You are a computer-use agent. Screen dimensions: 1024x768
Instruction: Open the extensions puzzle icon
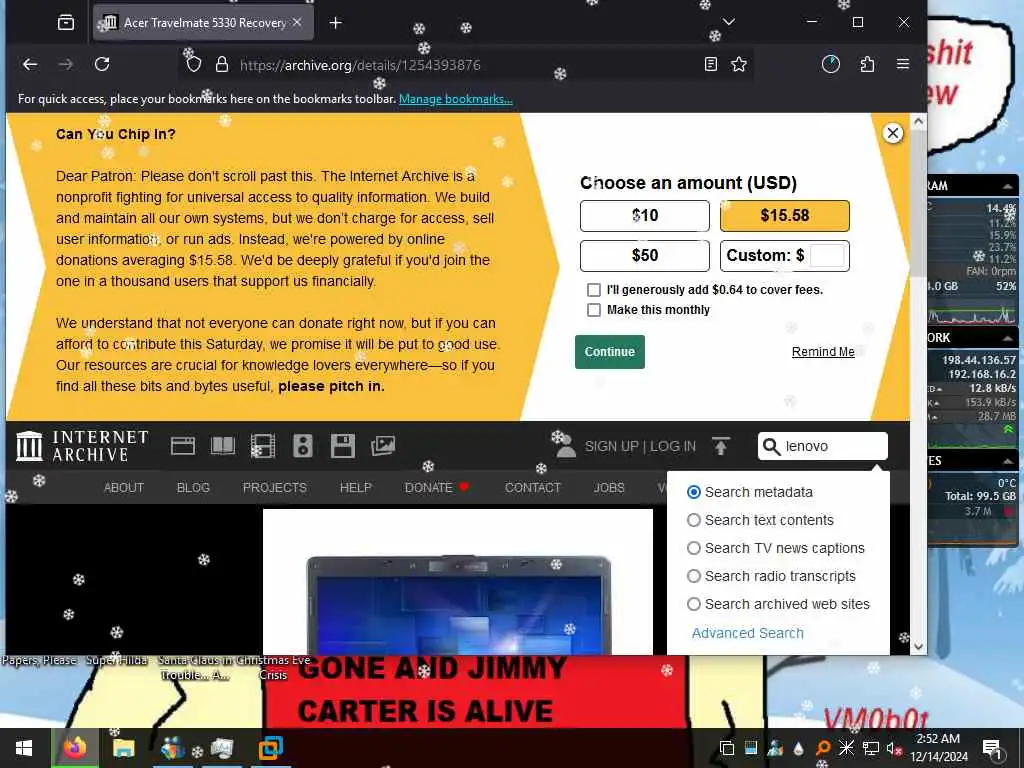[867, 64]
